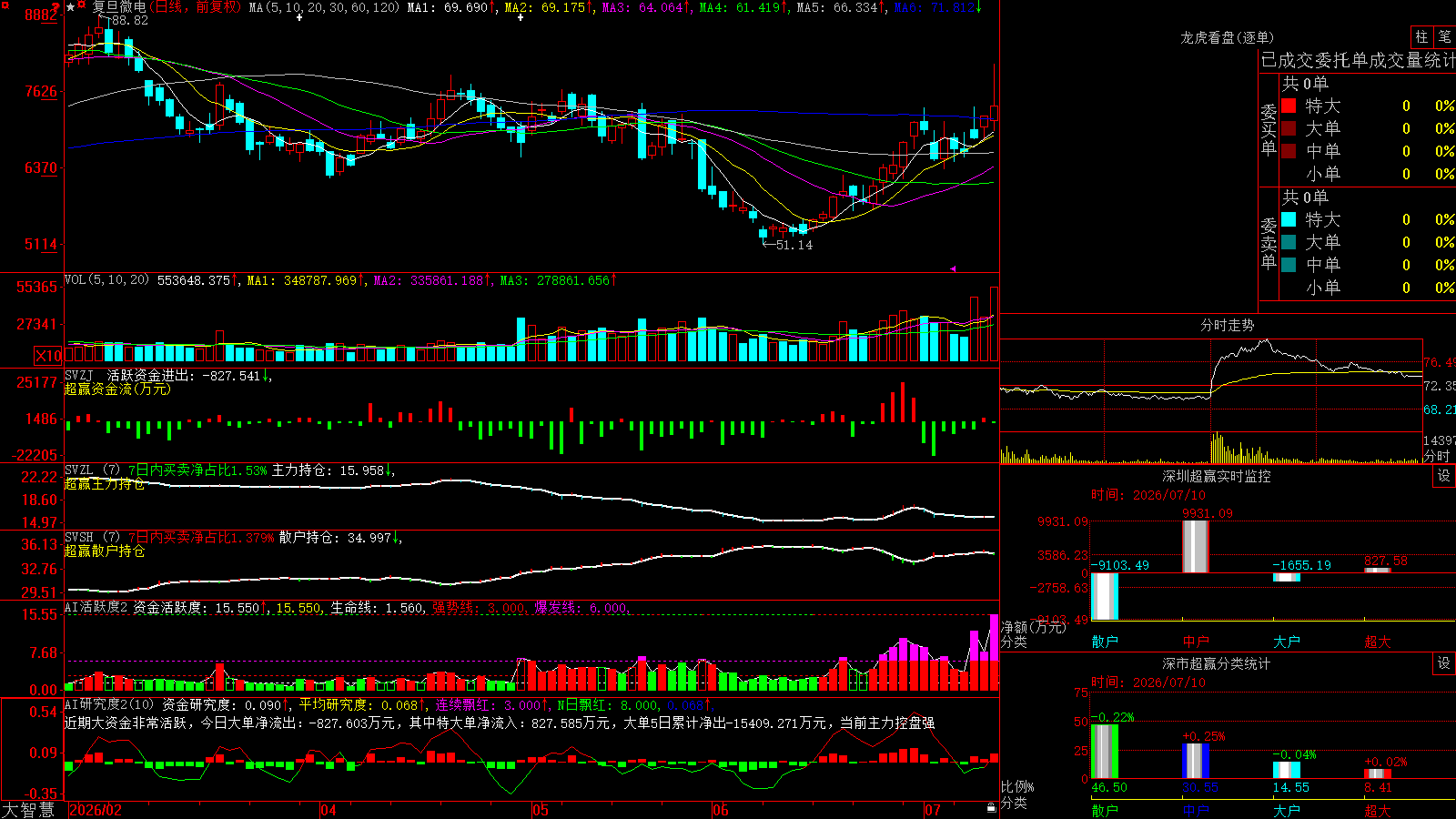Click the VOL(5,10,20) indicator label
This screenshot has height=819, width=1456.
pyautogui.click(x=106, y=279)
